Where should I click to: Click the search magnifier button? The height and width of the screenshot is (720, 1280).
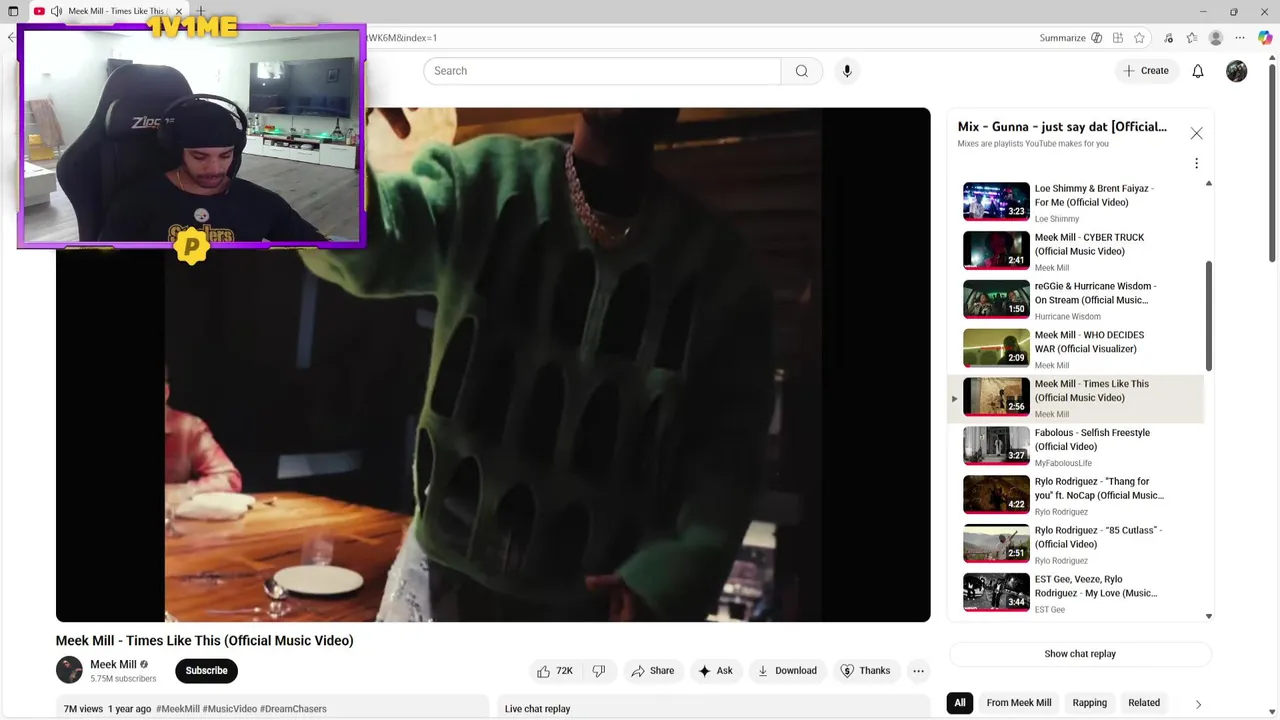point(801,71)
